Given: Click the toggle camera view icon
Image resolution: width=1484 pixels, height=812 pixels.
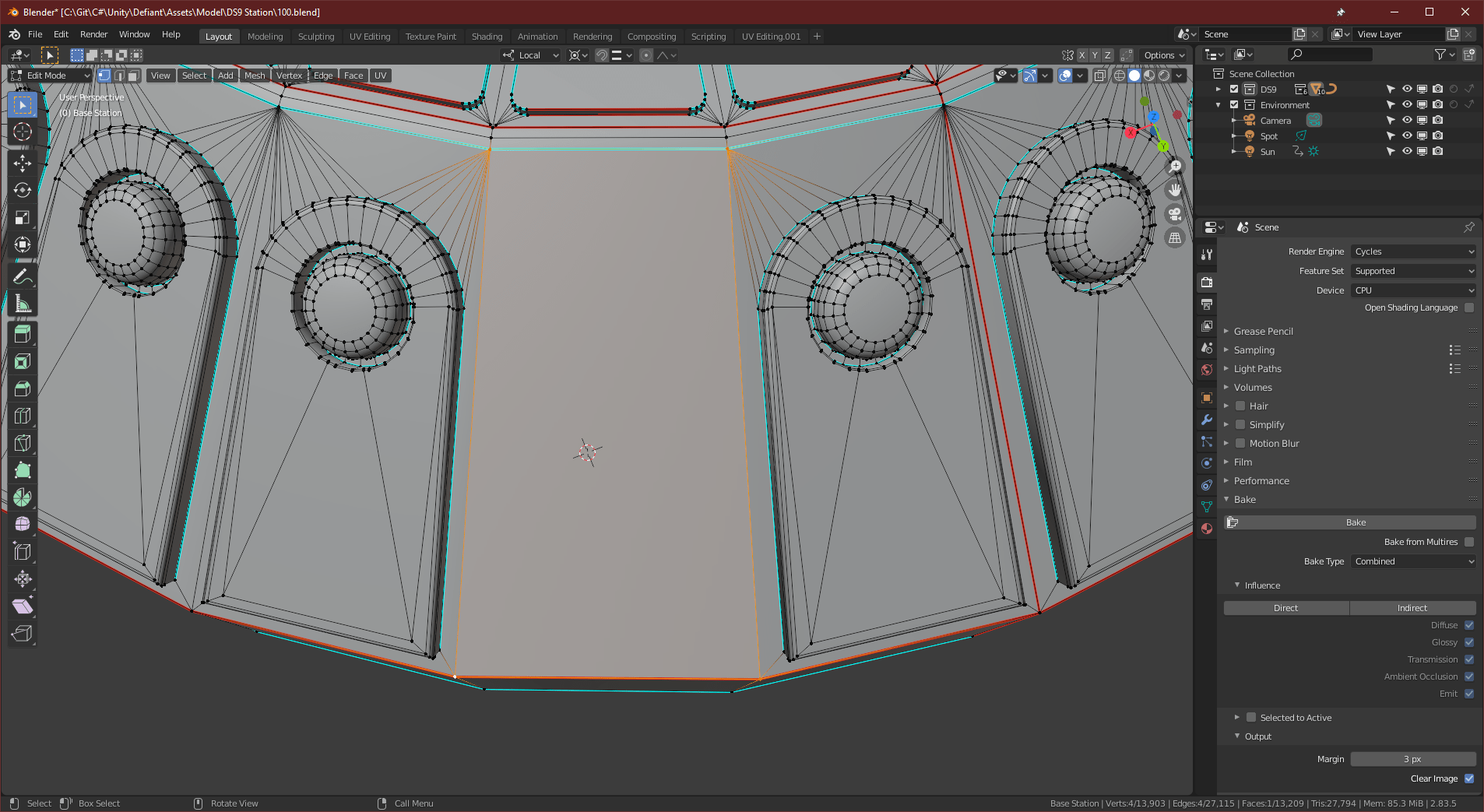Looking at the screenshot, I should coord(1175,214).
